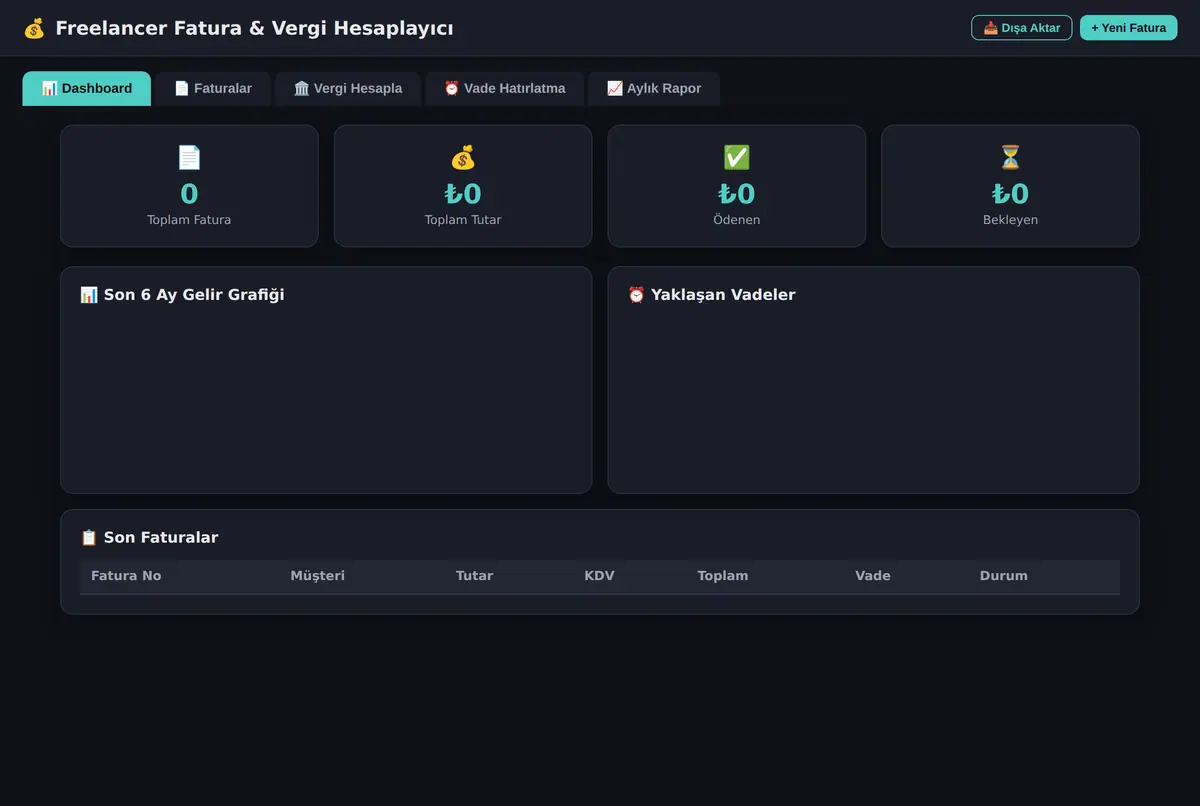Click the alarm clock icon beside Yaklaşan Vadeler

click(x=636, y=295)
